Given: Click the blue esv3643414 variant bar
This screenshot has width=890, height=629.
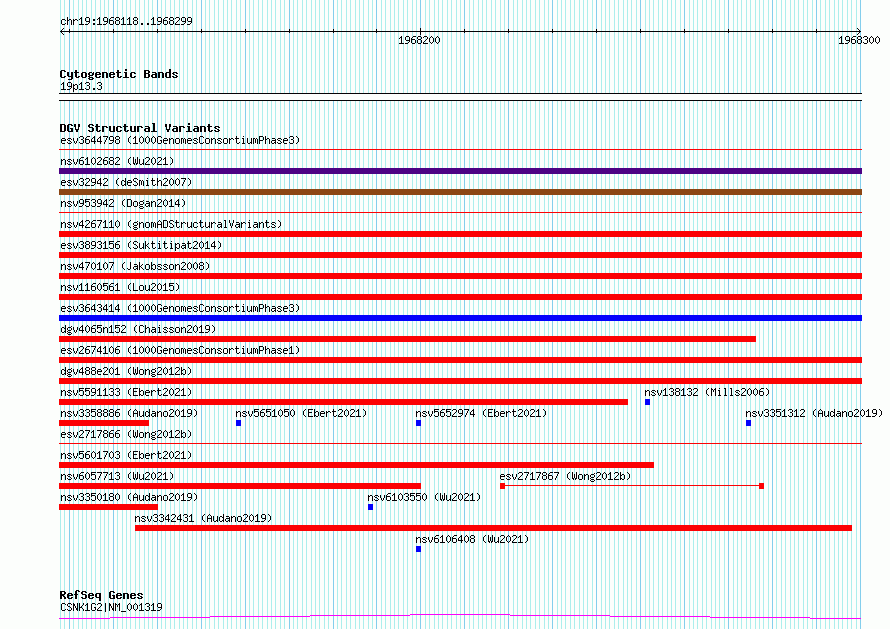Looking at the screenshot, I should coord(460,318).
